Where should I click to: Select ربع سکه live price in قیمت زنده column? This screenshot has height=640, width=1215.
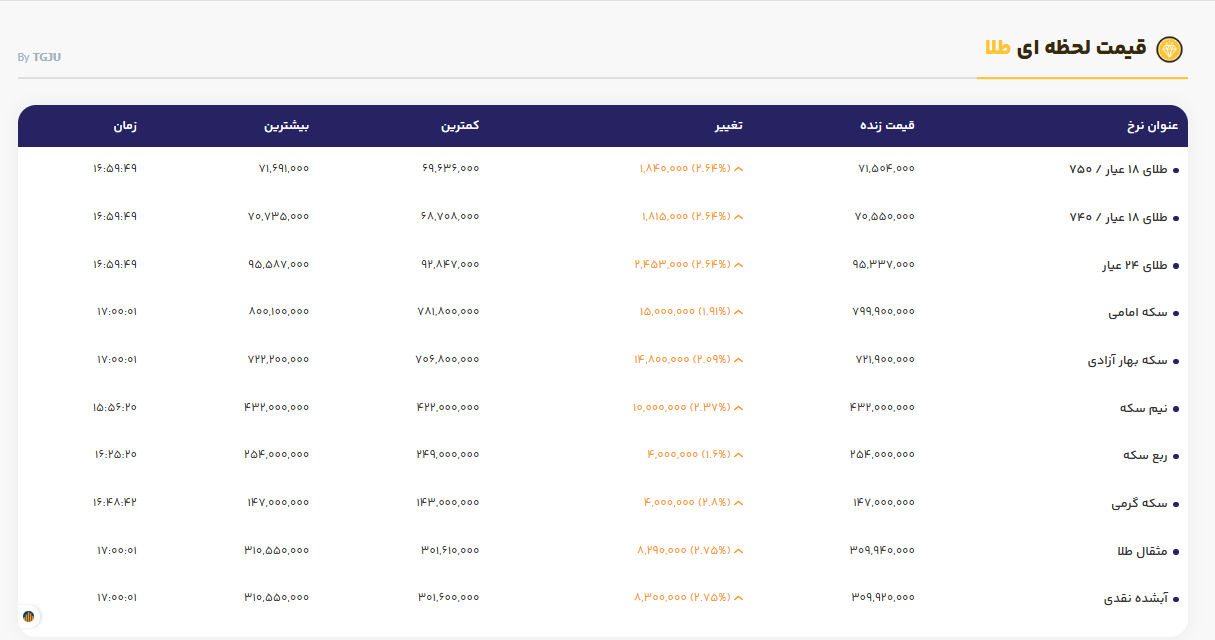coord(882,455)
